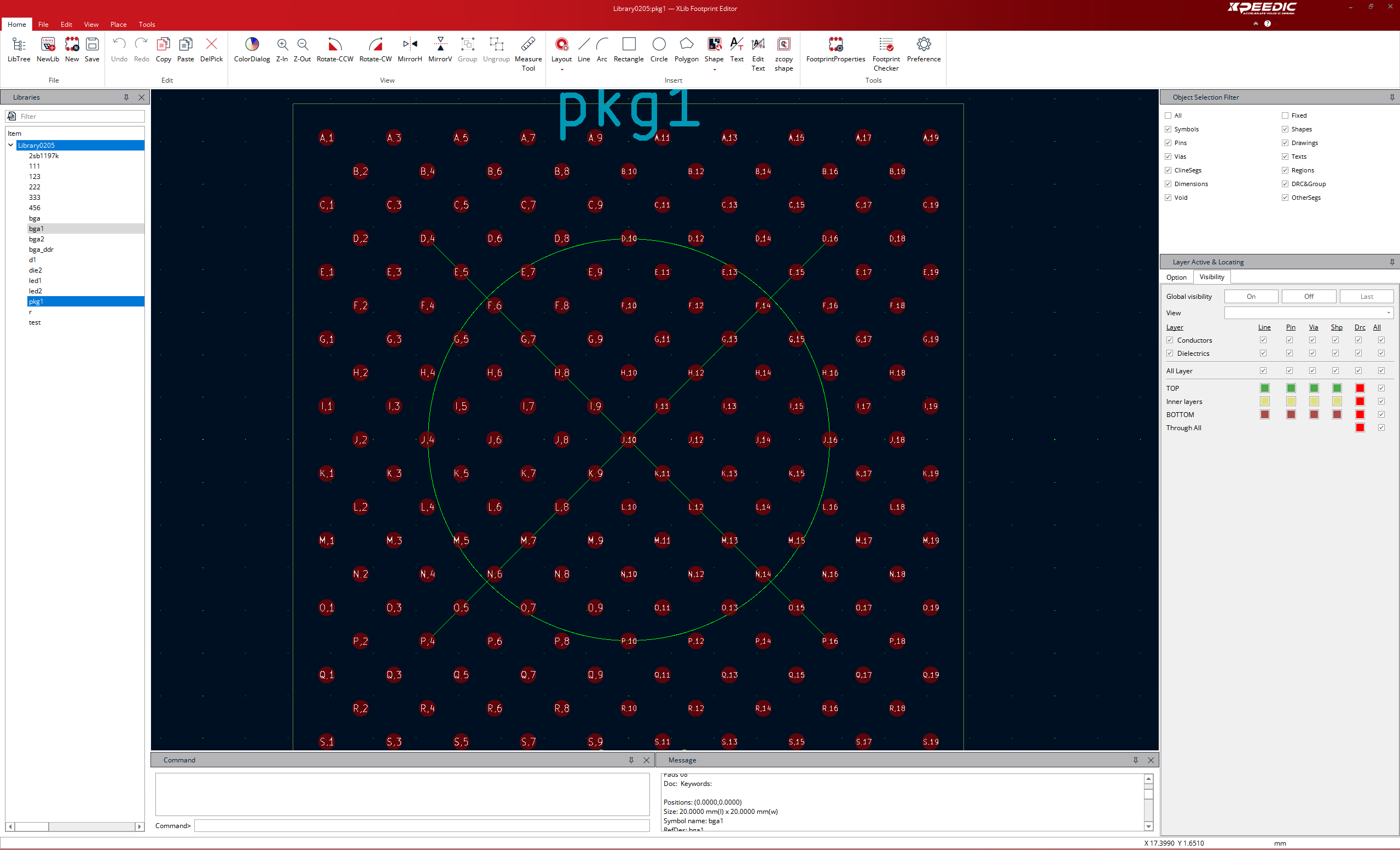Uncheck the Pins filter checkbox

click(1168, 143)
